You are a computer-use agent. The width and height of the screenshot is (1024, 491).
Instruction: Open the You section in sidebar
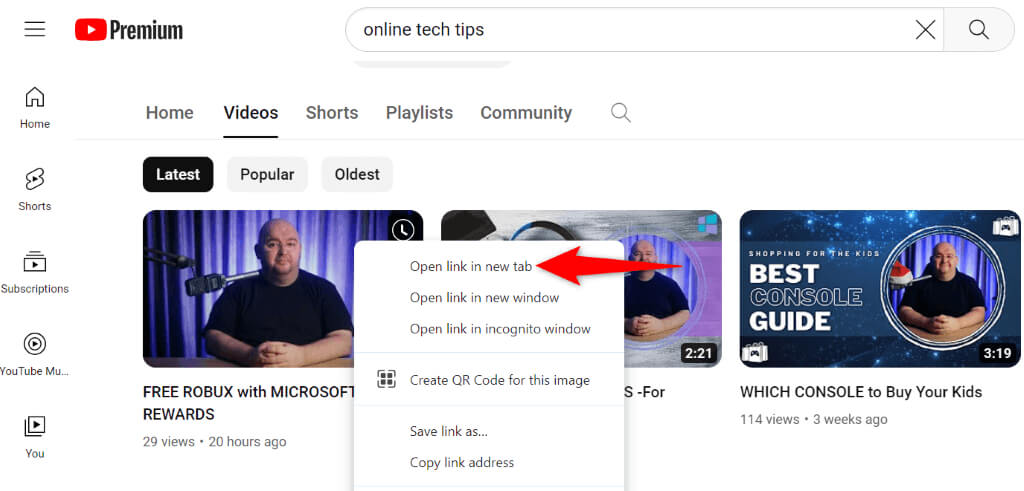click(35, 437)
